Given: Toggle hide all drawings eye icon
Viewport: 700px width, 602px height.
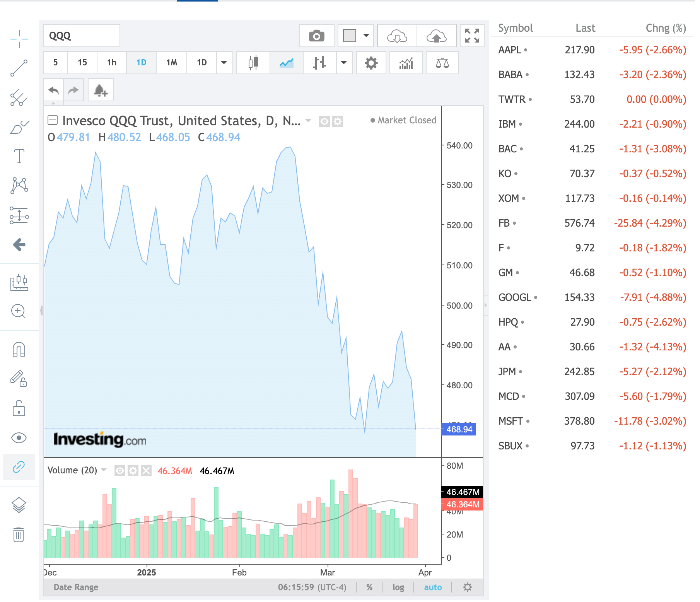Looking at the screenshot, I should tap(19, 438).
